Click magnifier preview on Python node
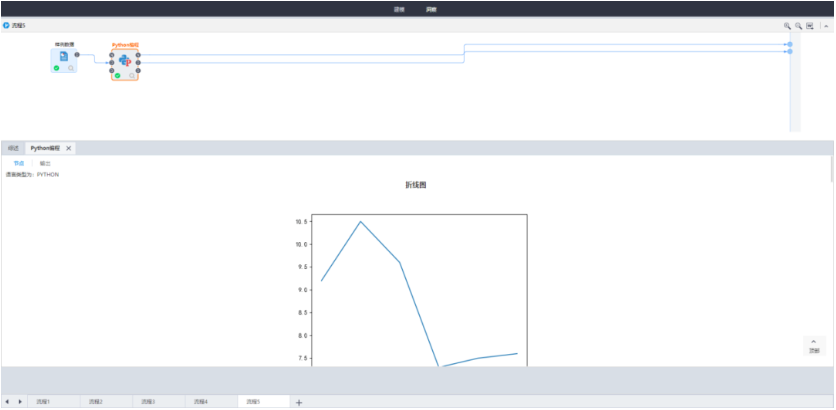The height and width of the screenshot is (410, 836). 132,76
